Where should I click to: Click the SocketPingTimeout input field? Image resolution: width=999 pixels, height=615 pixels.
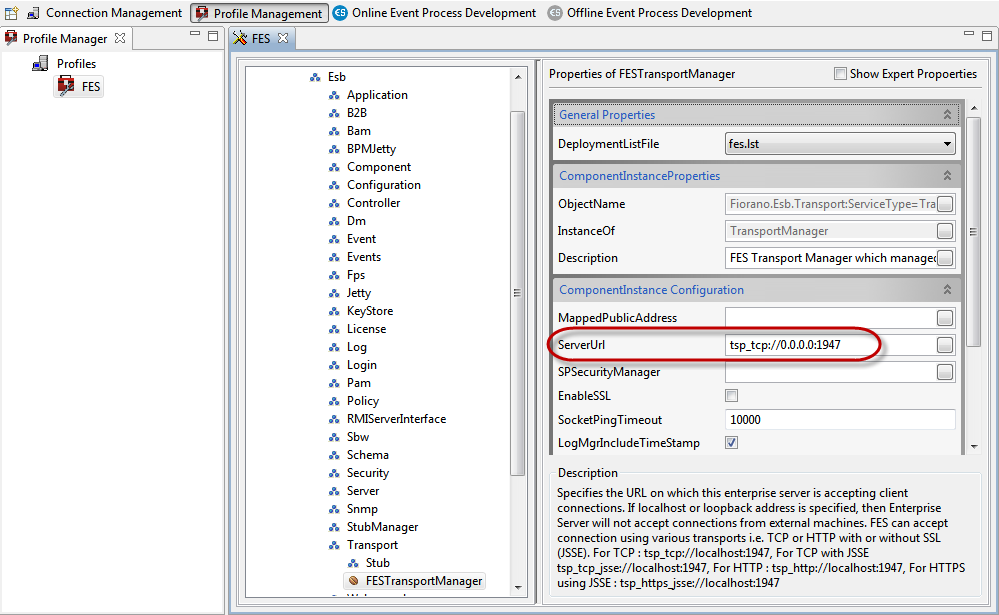(840, 420)
